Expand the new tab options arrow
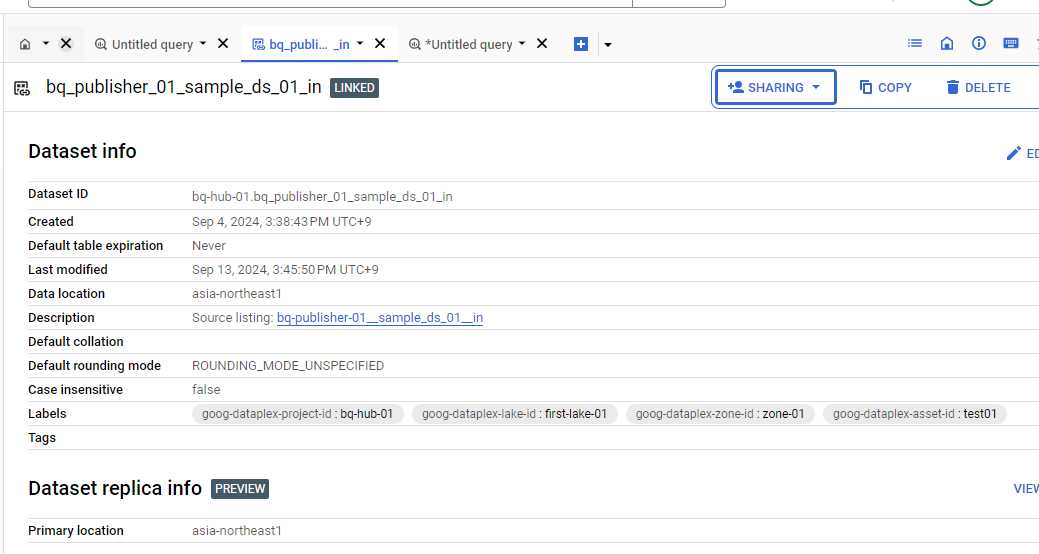The height and width of the screenshot is (554, 1039). 608,45
